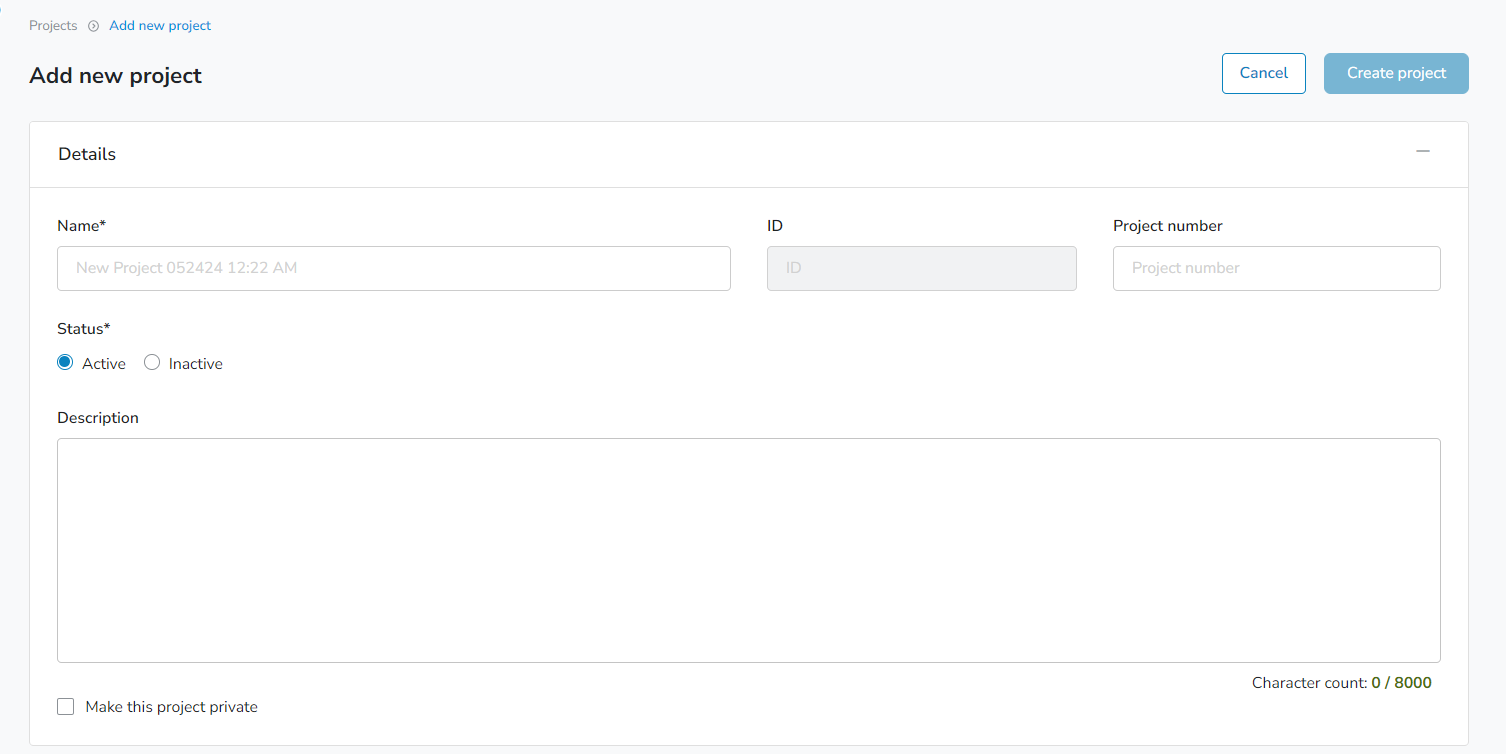Image resolution: width=1506 pixels, height=754 pixels.
Task: Click the Add new project page title
Action: [115, 75]
